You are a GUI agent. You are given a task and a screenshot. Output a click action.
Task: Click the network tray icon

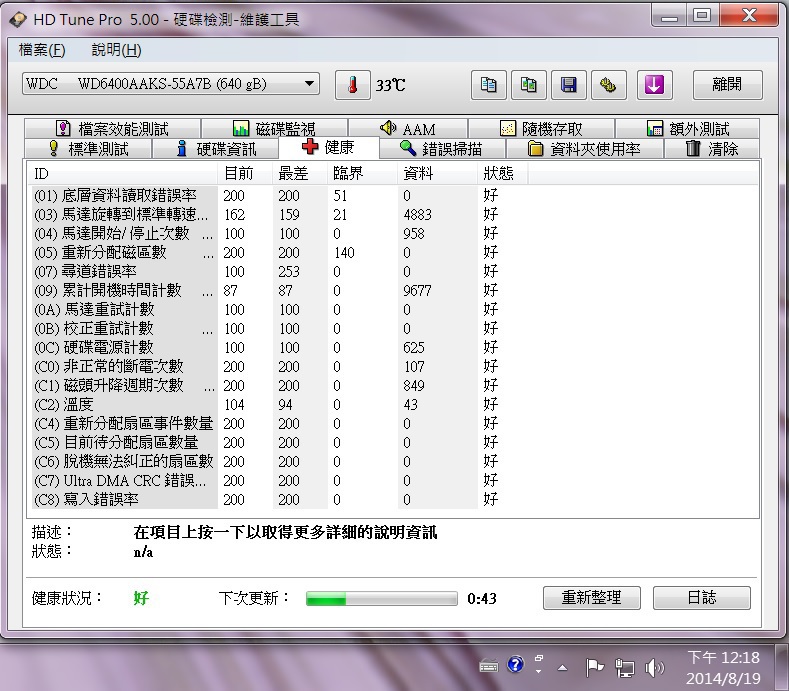(624, 668)
